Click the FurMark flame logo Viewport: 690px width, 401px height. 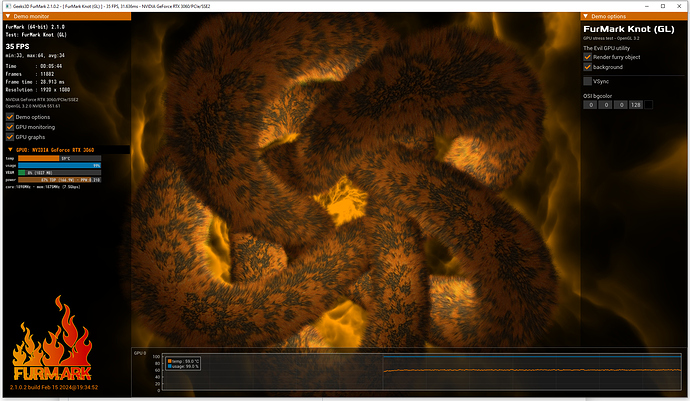tap(52, 338)
